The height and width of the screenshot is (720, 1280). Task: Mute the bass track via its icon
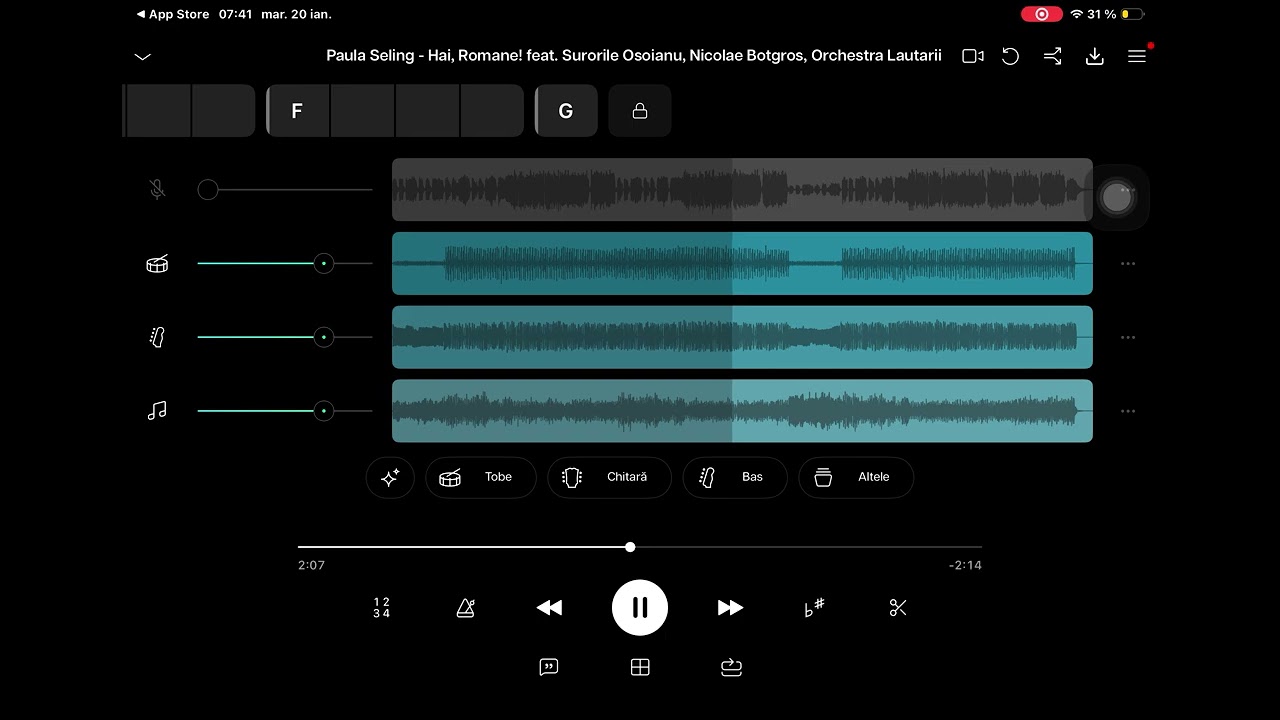click(x=157, y=337)
